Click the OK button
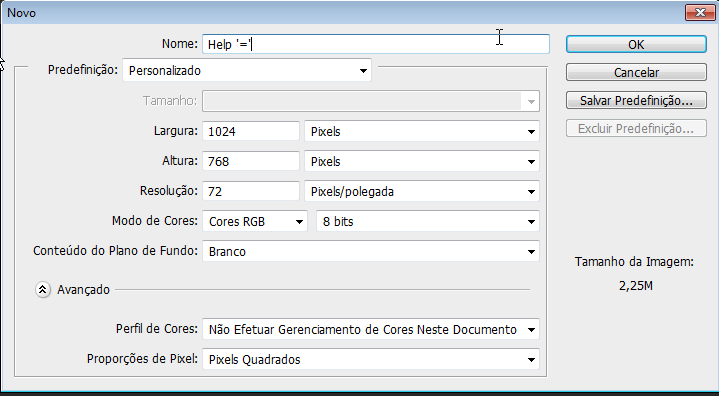This screenshot has height=396, width=719. coord(636,44)
